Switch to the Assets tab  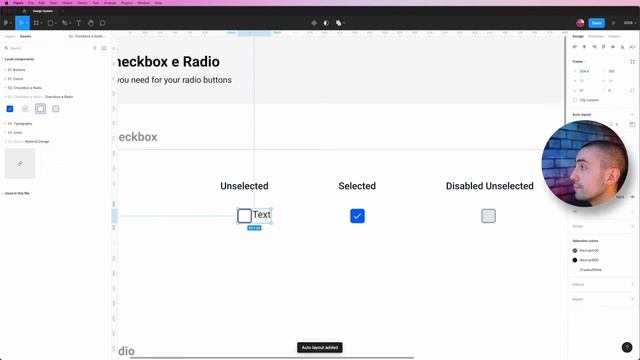[25, 36]
